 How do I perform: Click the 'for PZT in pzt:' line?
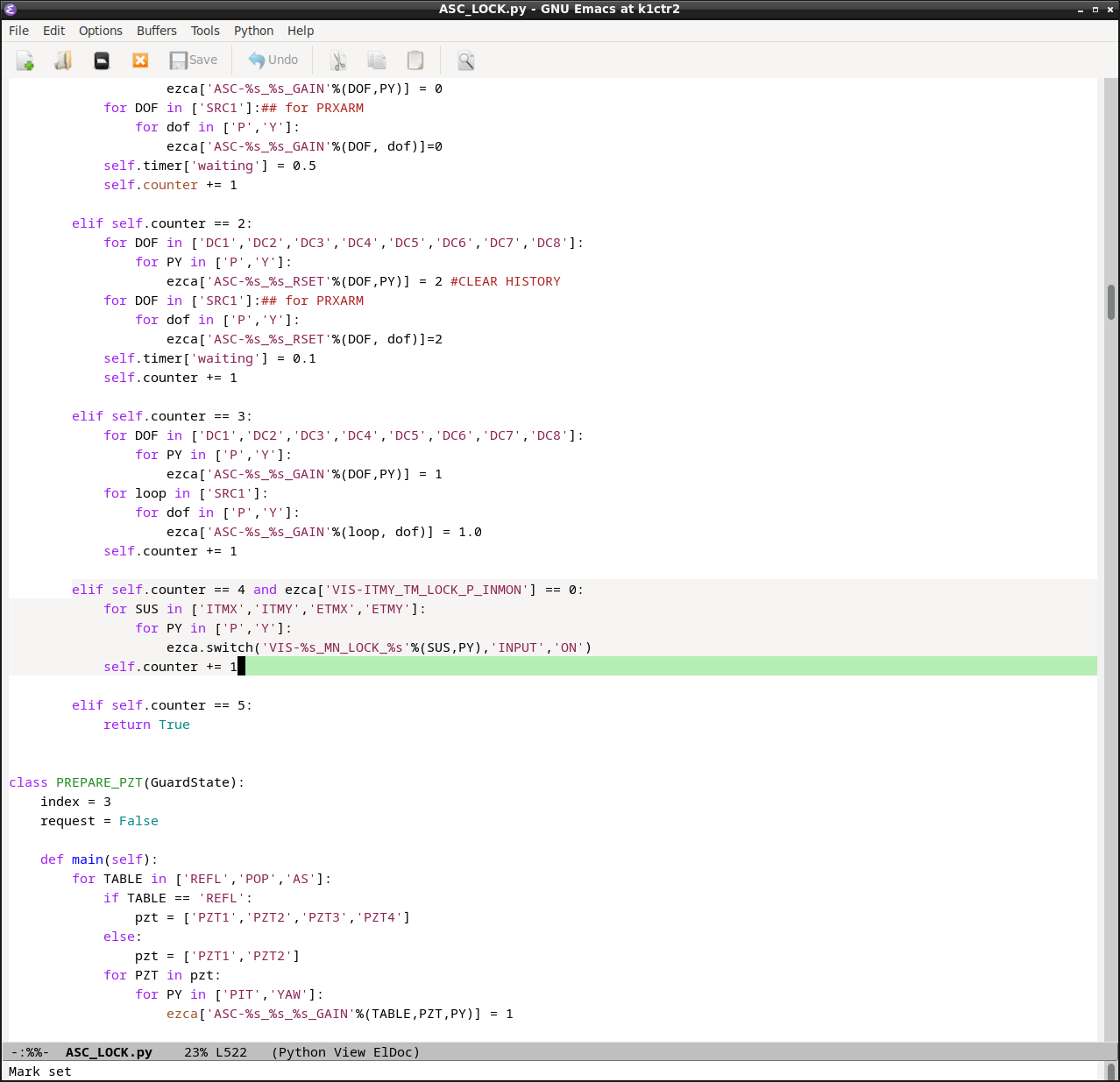click(162, 975)
